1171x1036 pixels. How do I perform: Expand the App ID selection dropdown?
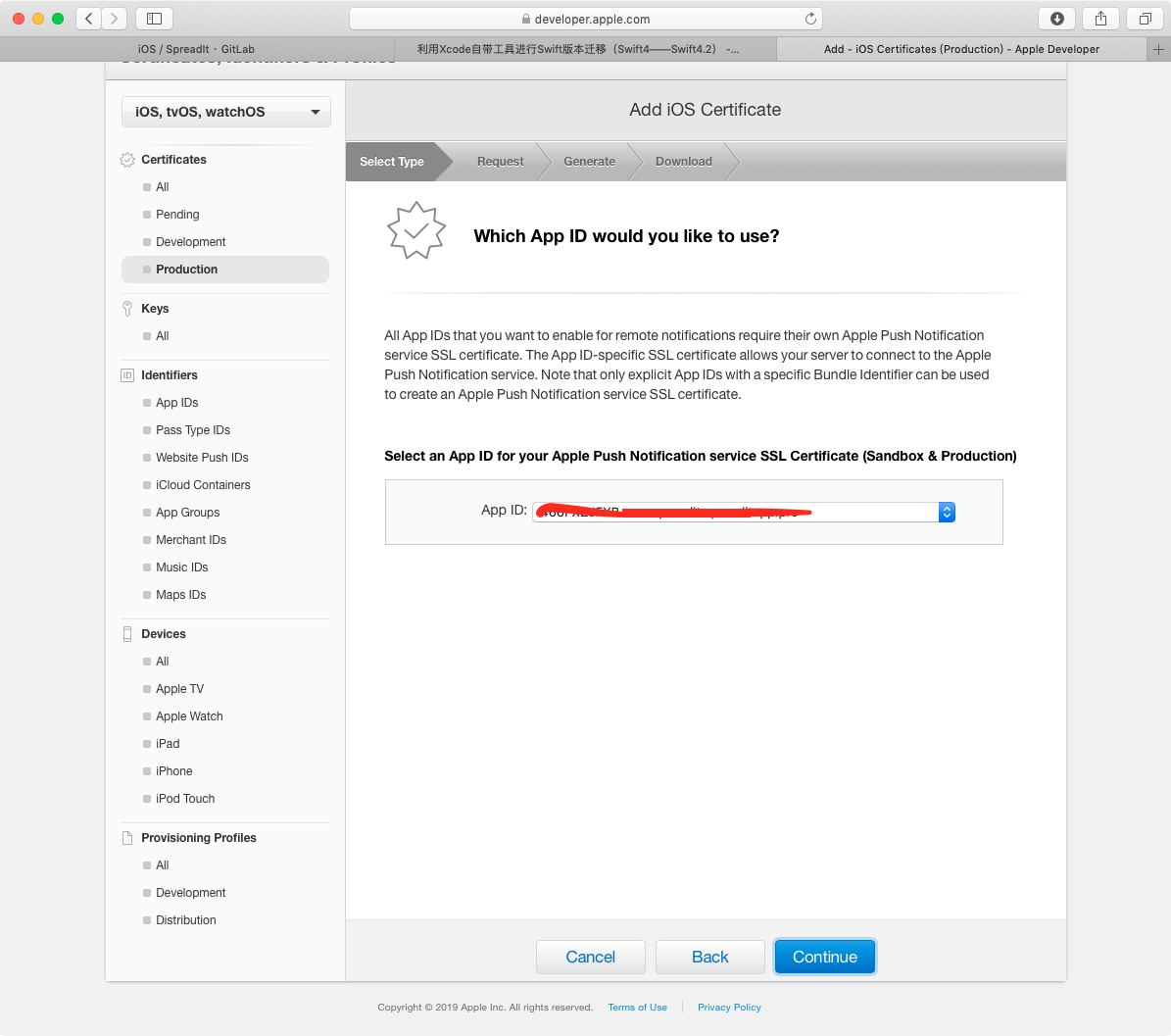946,512
